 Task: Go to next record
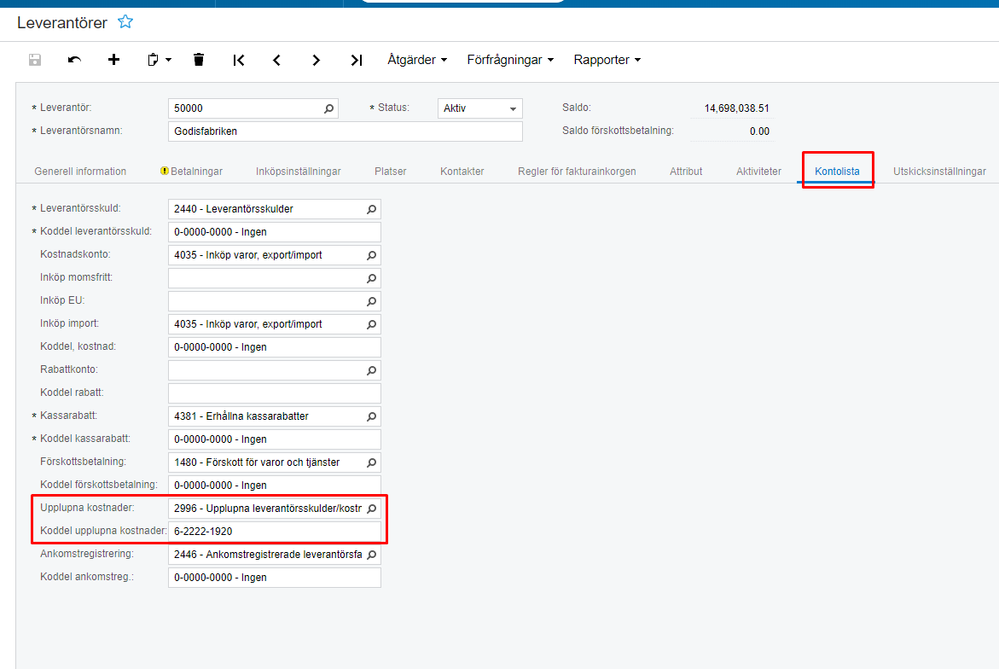[316, 59]
